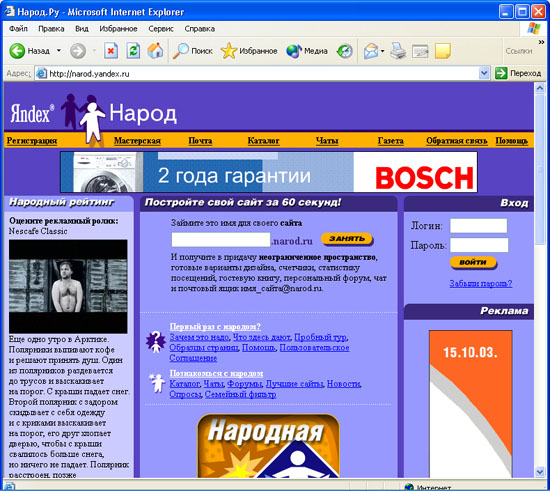Open the Первый раз с народом? link
550x491 pixels.
coord(215,327)
